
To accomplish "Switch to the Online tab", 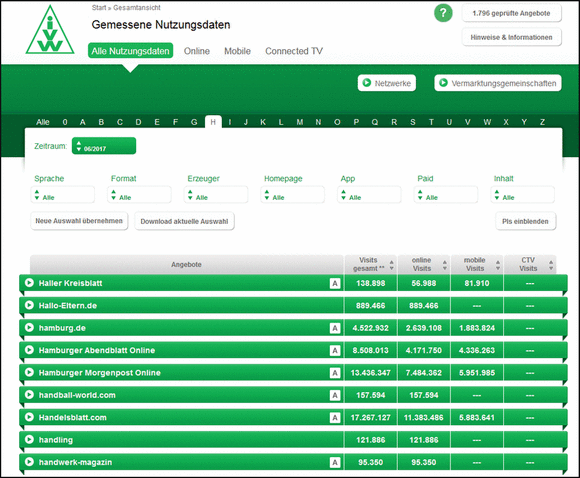I will [197, 51].
